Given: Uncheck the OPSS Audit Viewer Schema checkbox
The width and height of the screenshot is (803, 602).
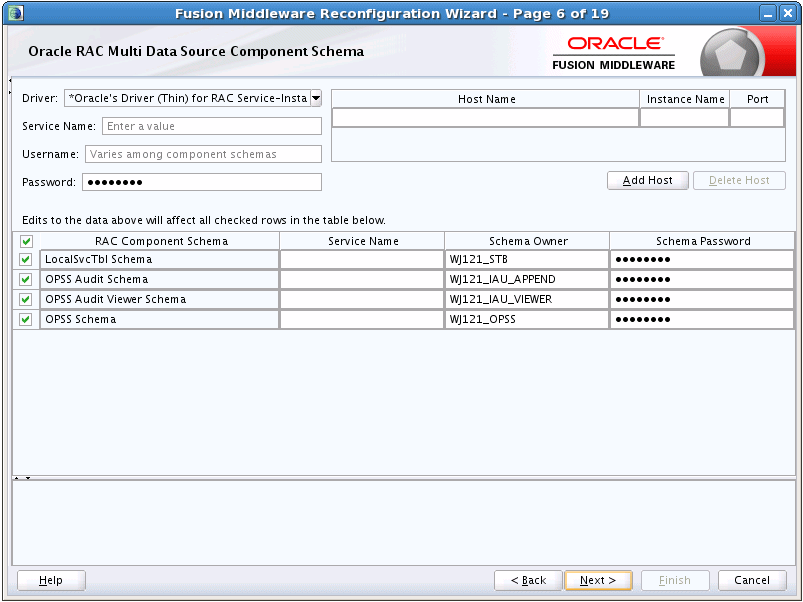Looking at the screenshot, I should pyautogui.click(x=26, y=299).
